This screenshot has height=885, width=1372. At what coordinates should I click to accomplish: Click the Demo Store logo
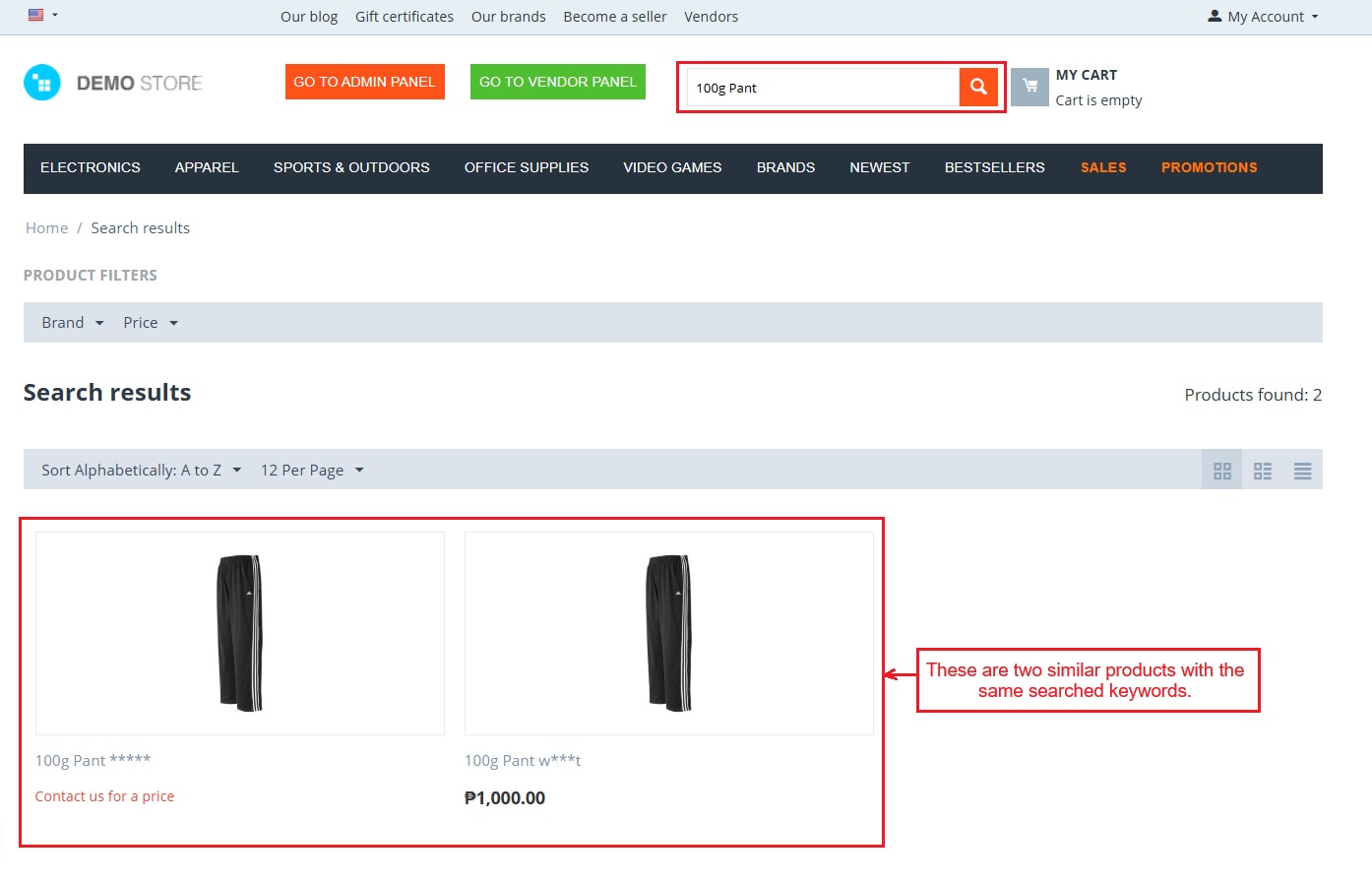coord(113,83)
